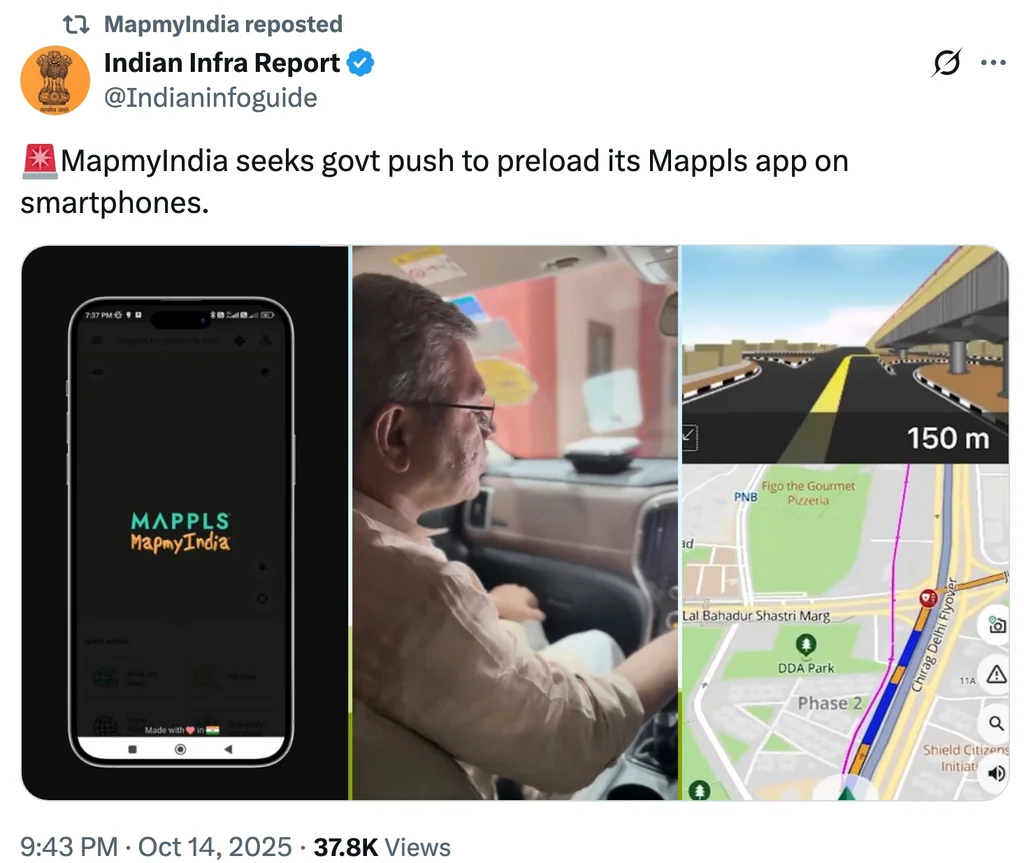Click the magnifier search icon on map

(997, 723)
